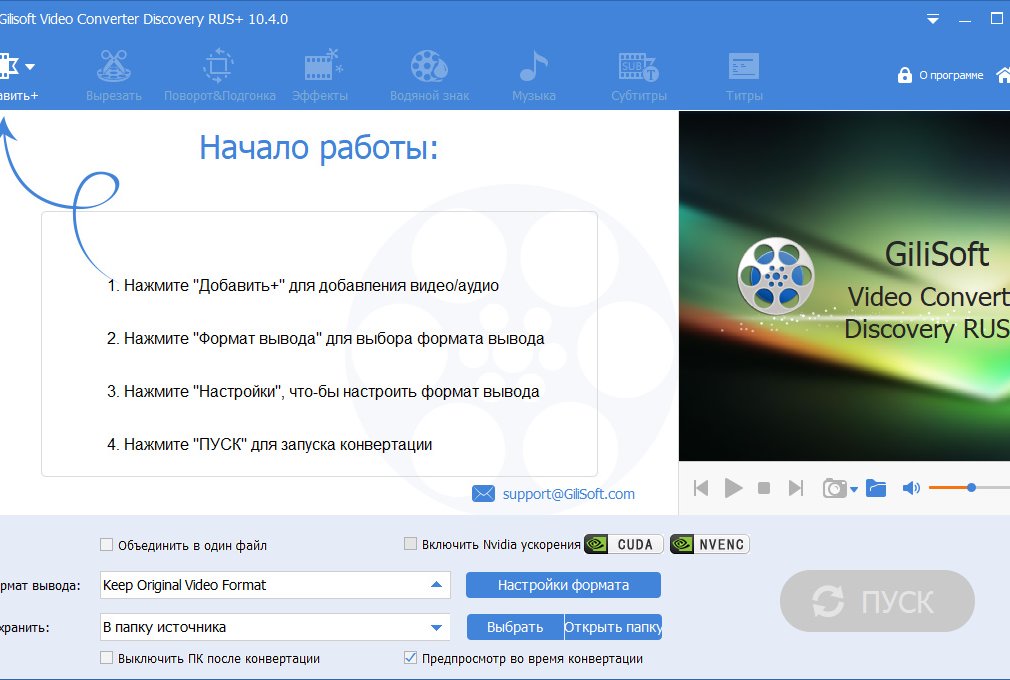Go to the home page icon
Screen dimensions: 1010x680
coord(1004,75)
